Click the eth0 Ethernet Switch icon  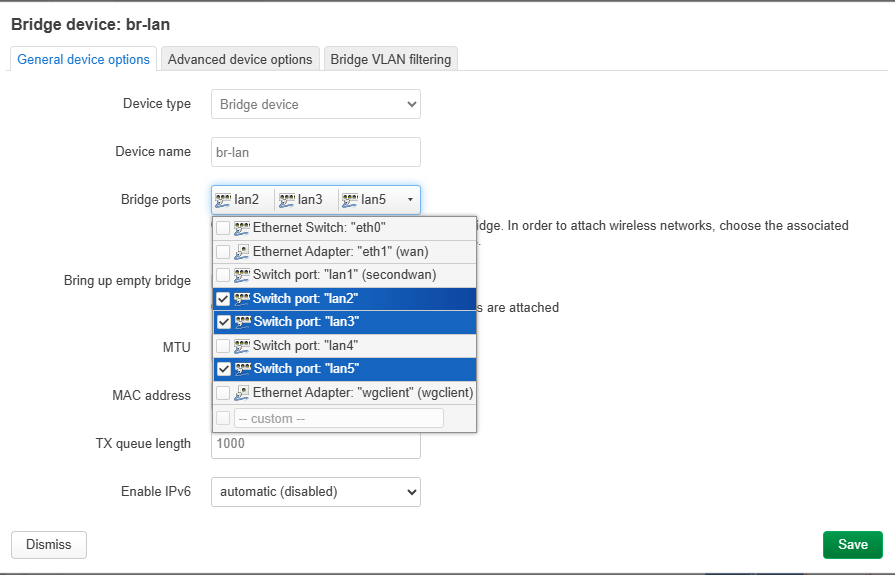point(241,228)
